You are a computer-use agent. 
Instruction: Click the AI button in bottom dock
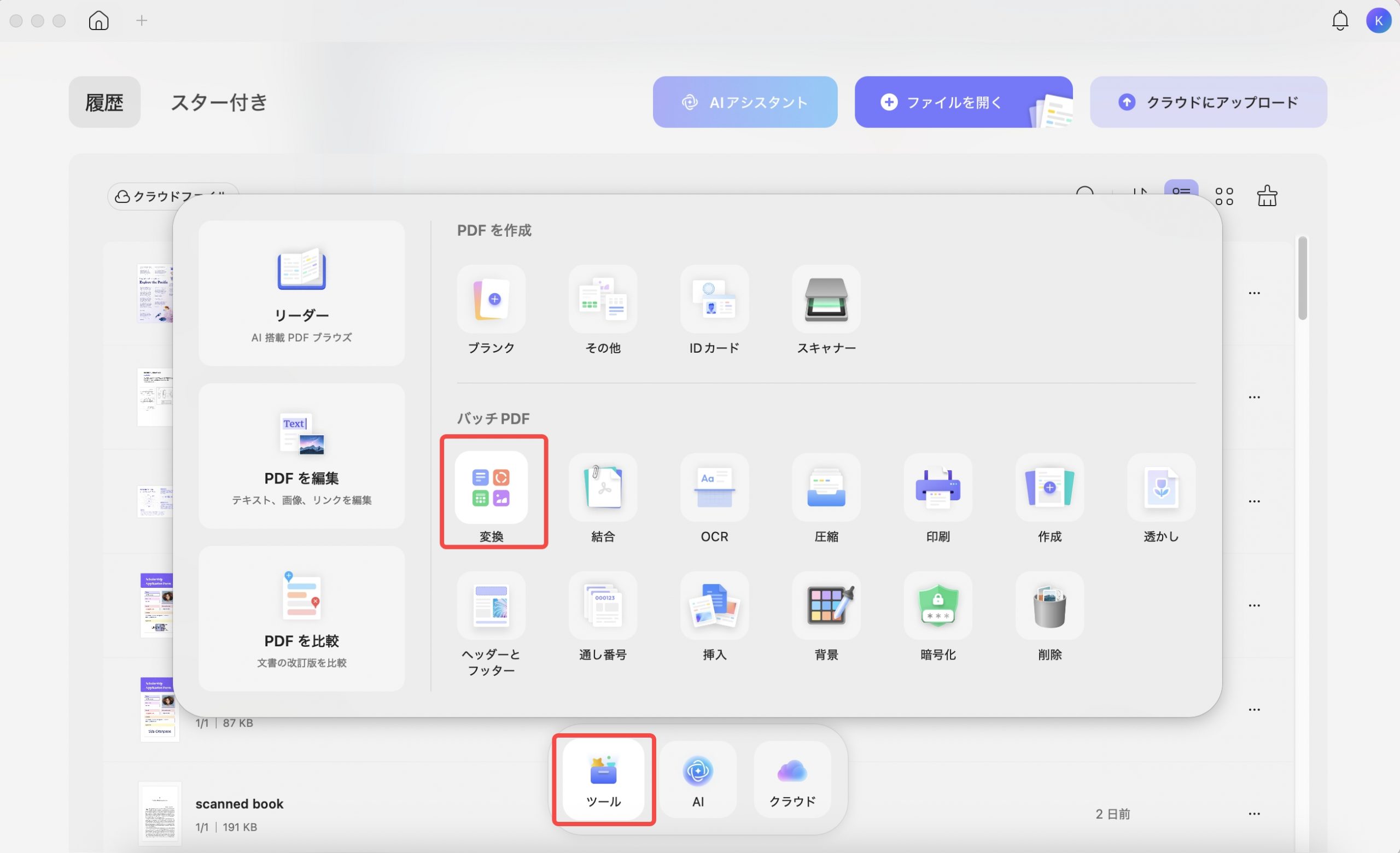(x=698, y=779)
